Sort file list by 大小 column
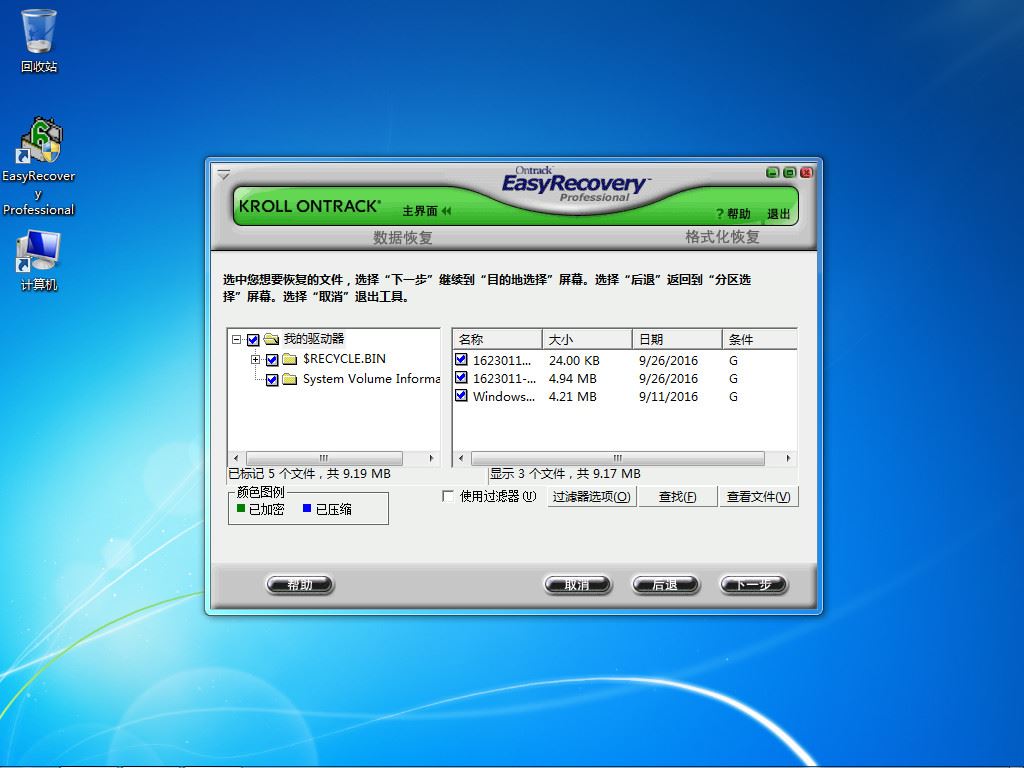This screenshot has width=1024, height=768. pos(587,340)
